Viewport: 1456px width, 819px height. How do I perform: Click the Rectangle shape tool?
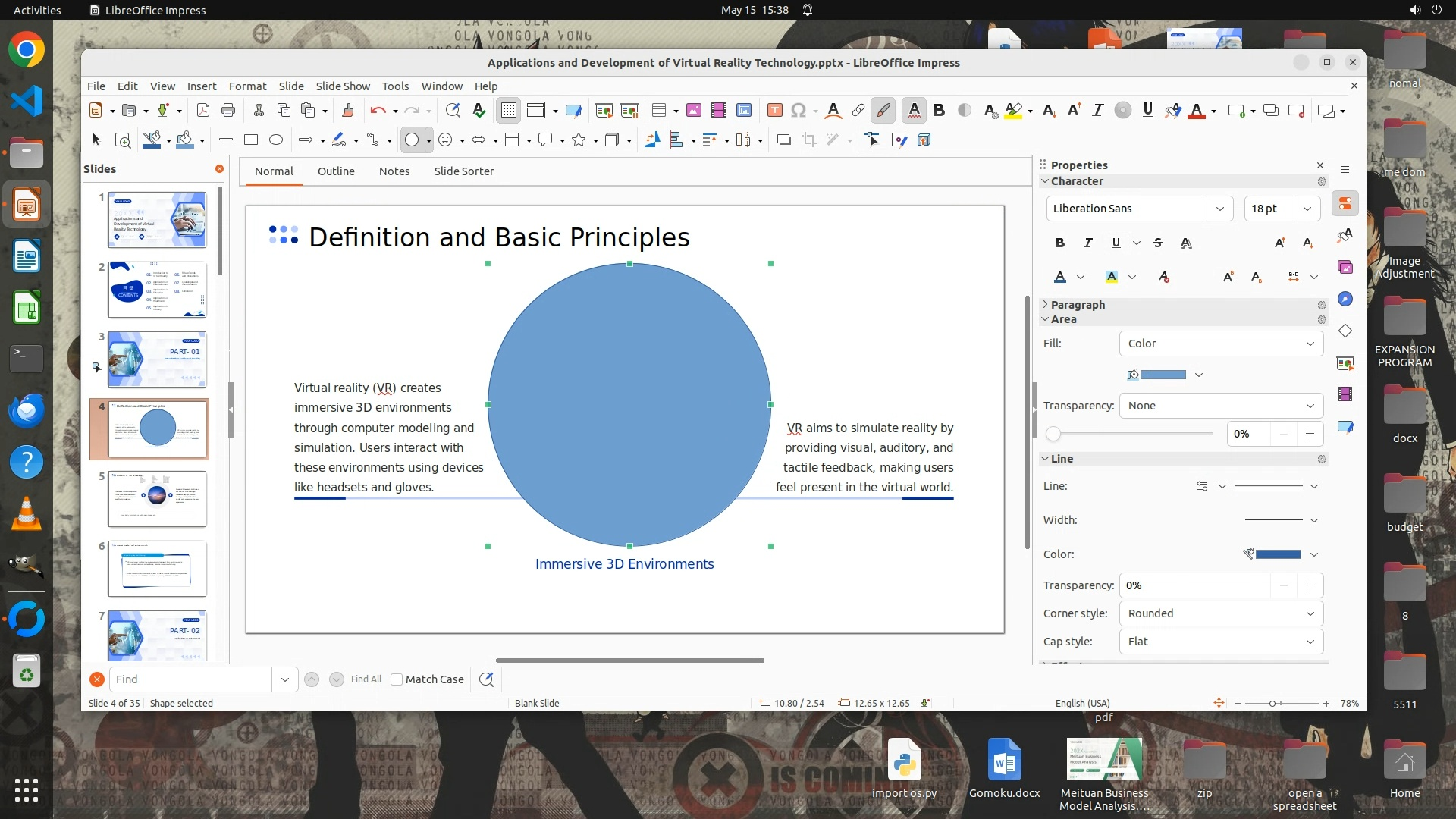click(x=251, y=140)
